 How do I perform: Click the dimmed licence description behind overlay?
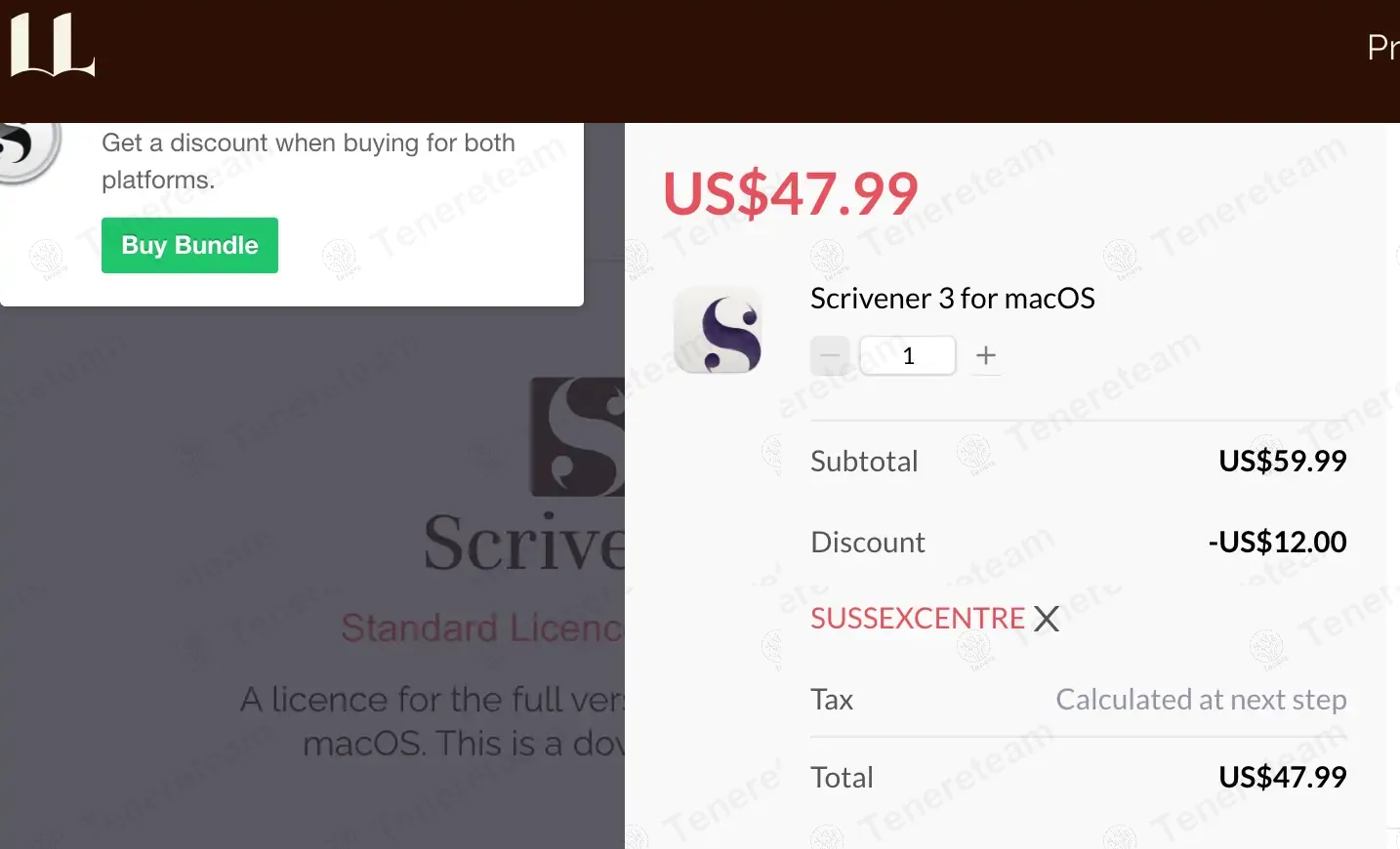tap(432, 721)
